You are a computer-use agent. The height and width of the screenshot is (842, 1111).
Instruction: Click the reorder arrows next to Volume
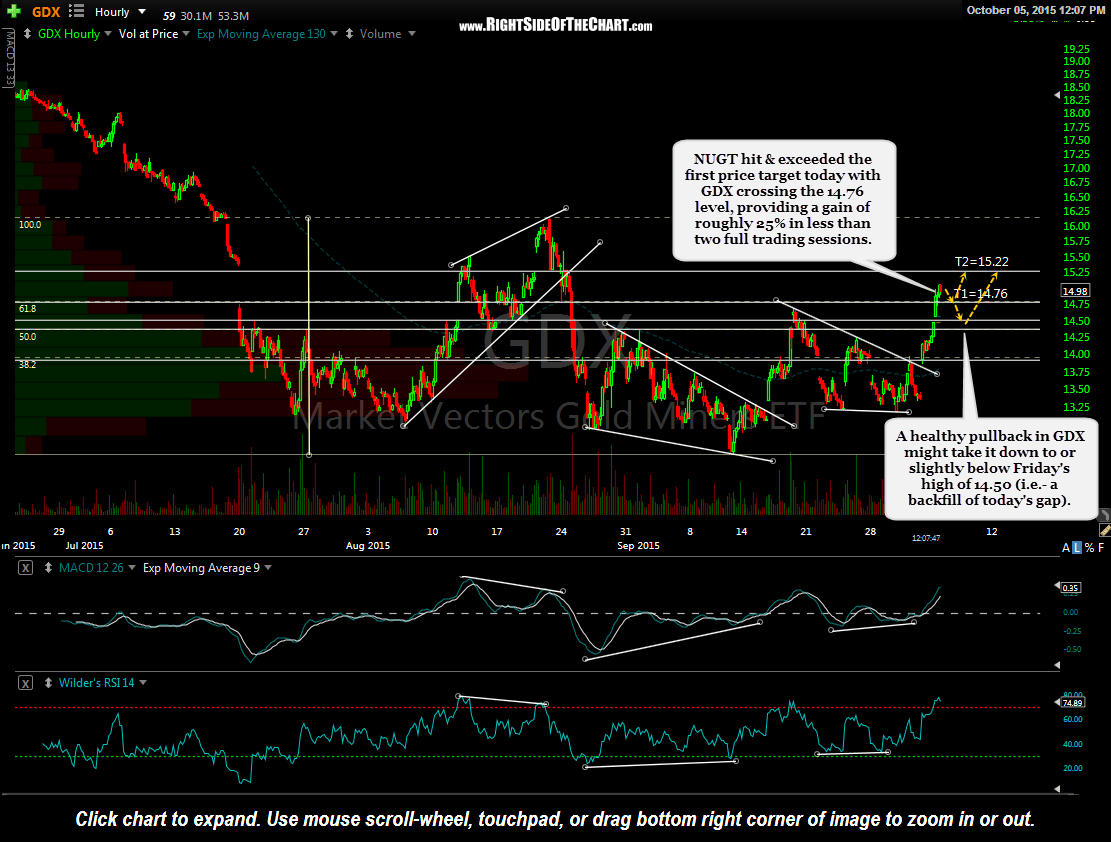tap(349, 33)
